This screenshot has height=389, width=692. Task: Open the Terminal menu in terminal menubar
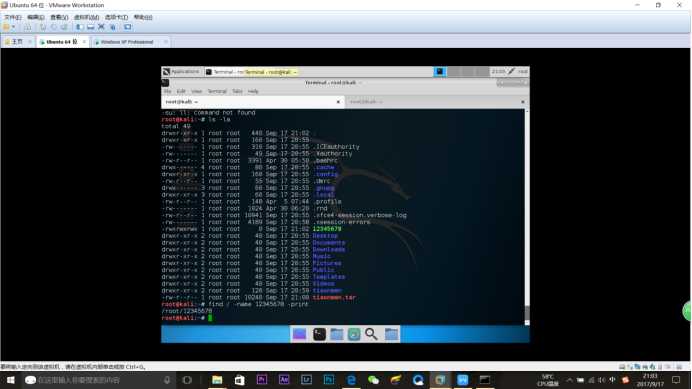click(217, 91)
